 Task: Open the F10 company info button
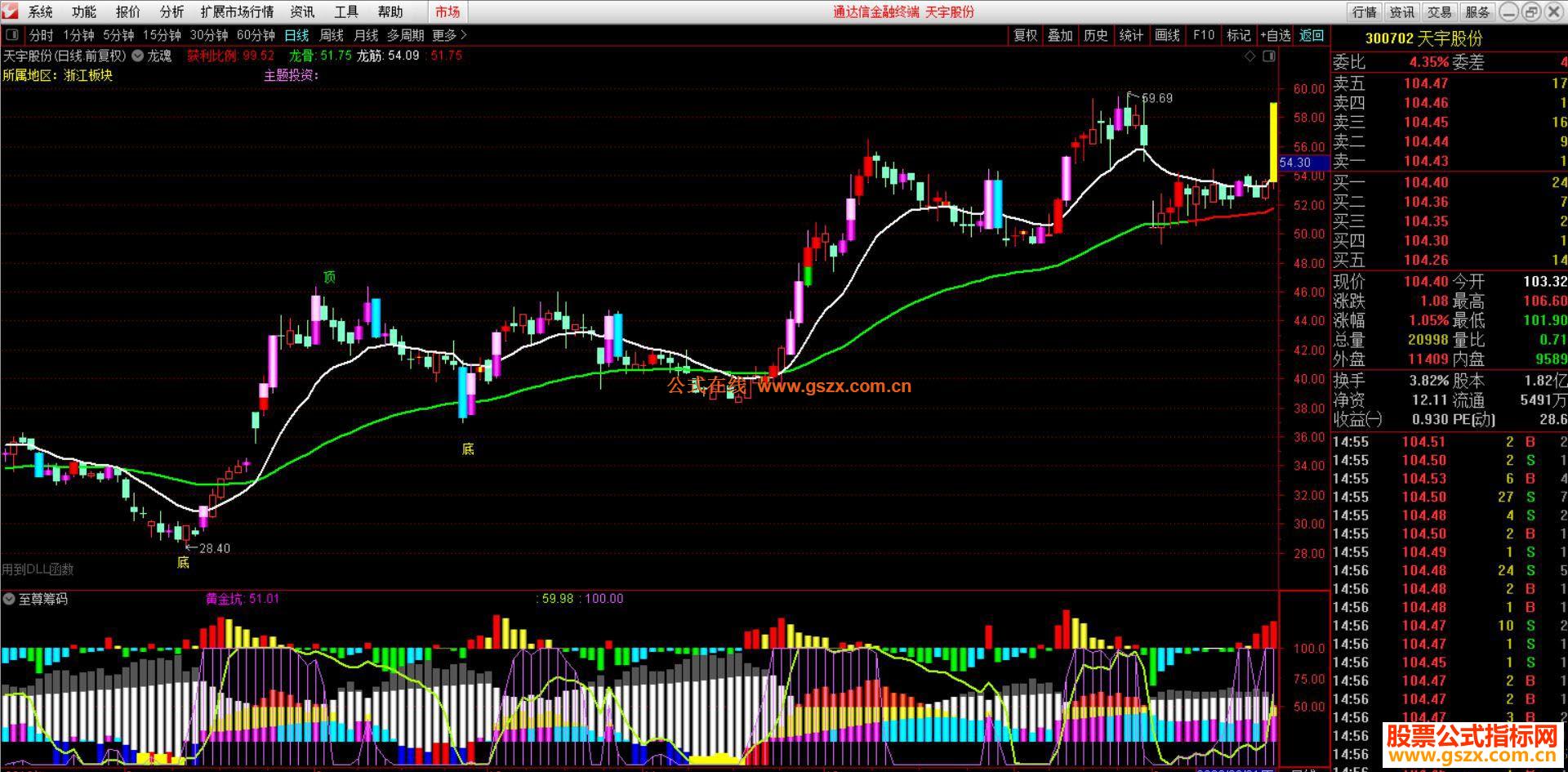(1204, 35)
